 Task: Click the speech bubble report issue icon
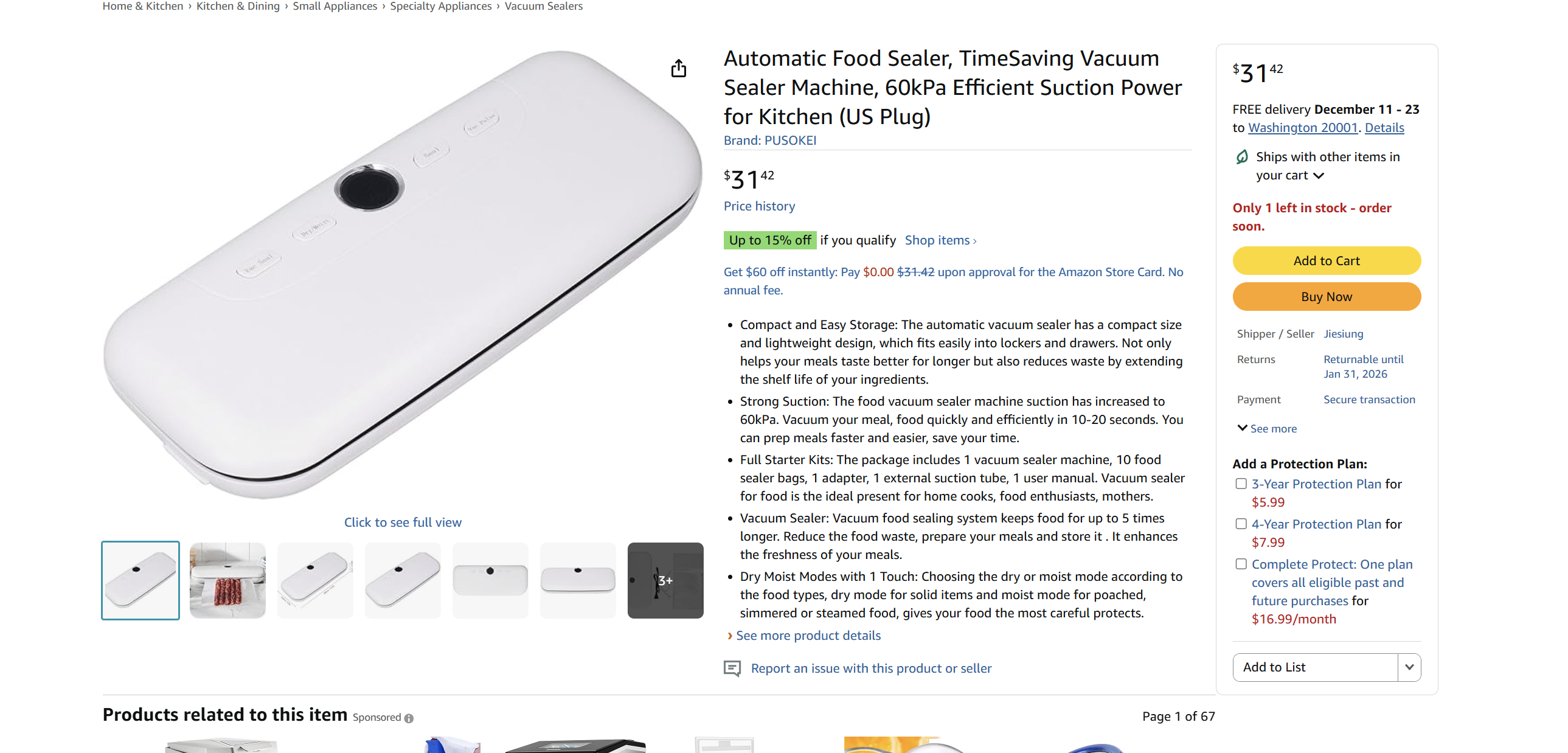pos(732,668)
